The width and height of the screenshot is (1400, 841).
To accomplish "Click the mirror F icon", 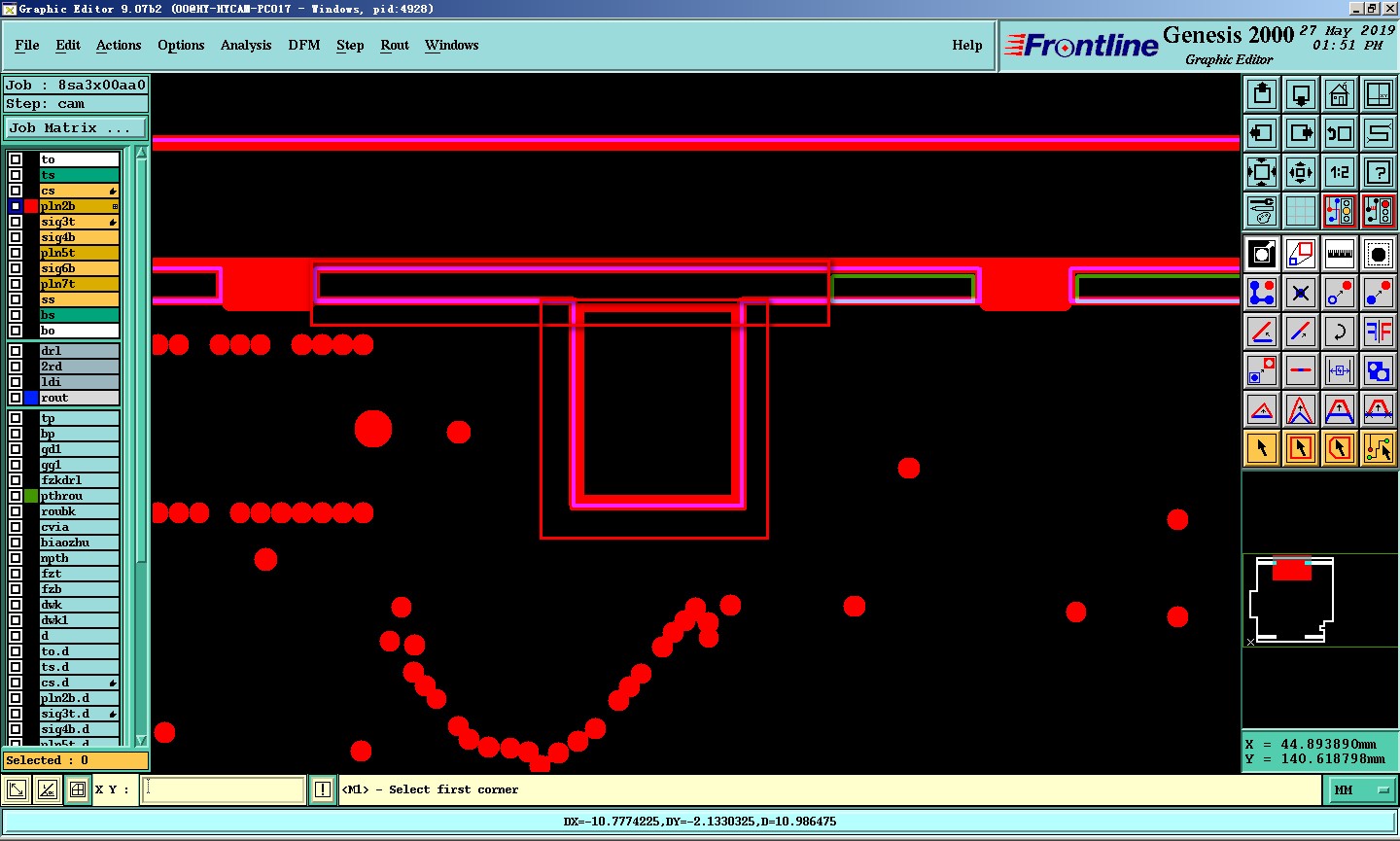I will (x=1378, y=332).
